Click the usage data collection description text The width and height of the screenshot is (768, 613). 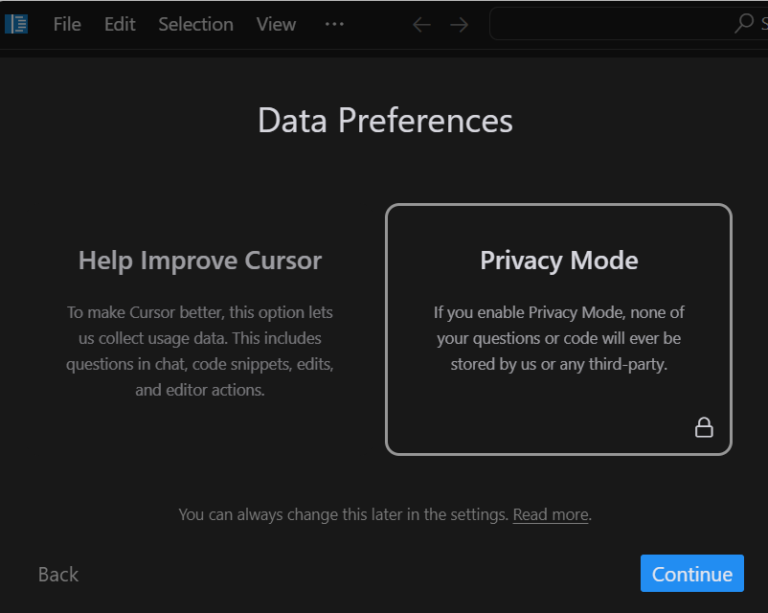(200, 351)
